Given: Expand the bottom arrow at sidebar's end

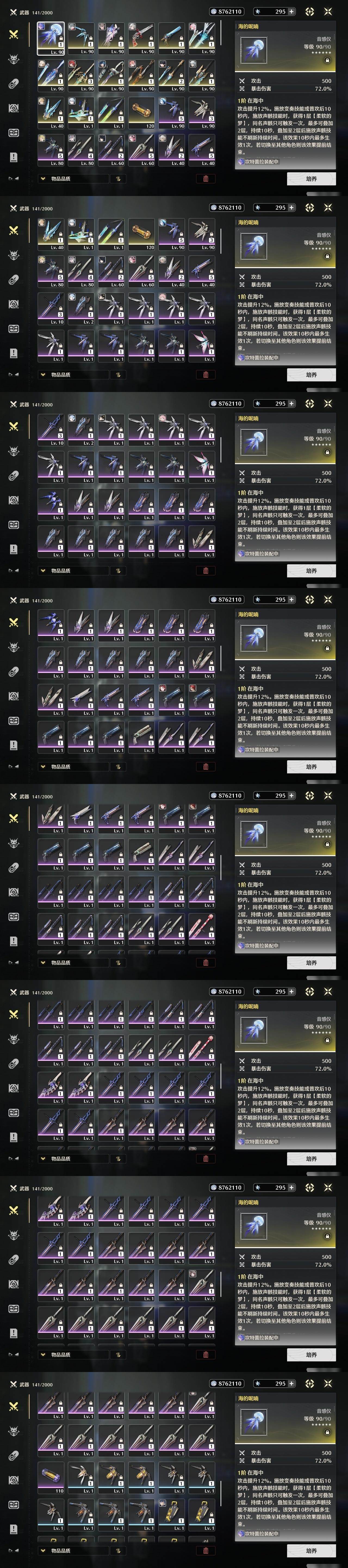Looking at the screenshot, I should [x=13, y=179].
